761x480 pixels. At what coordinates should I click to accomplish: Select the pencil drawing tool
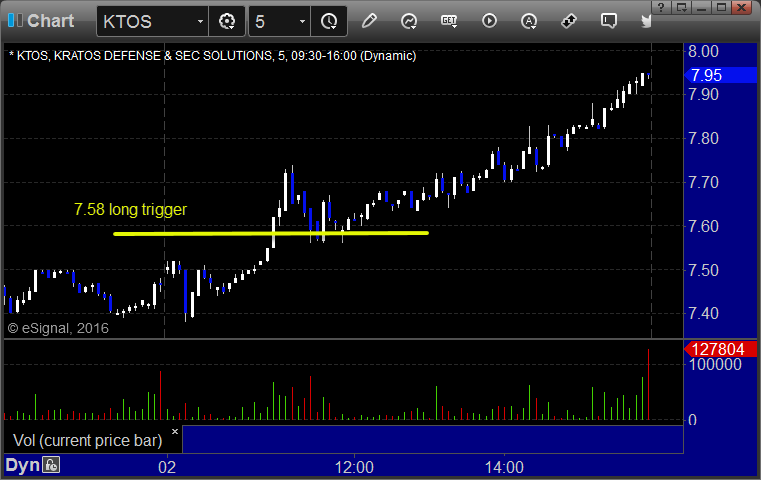click(369, 21)
